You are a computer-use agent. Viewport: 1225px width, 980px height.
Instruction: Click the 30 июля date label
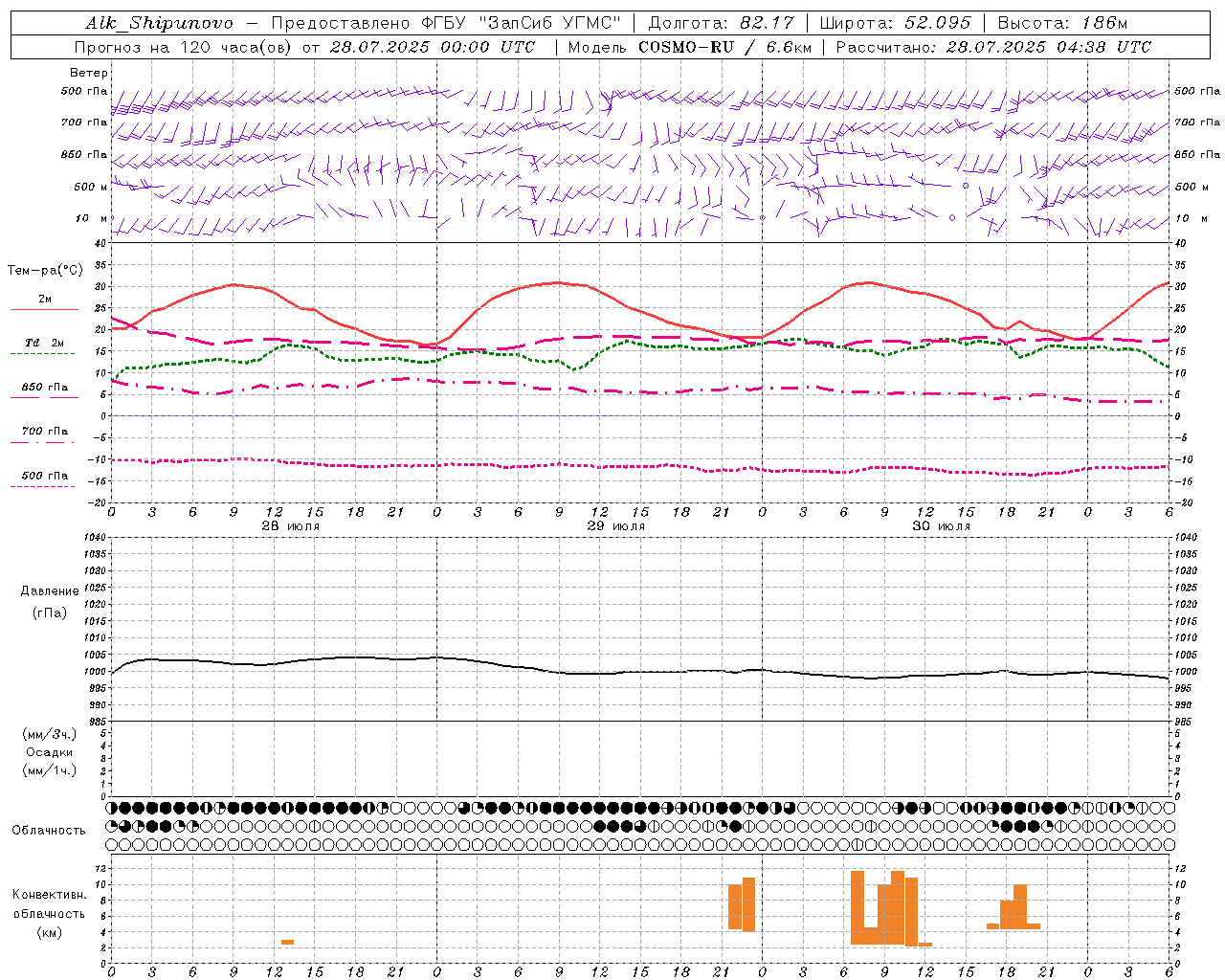[x=941, y=526]
